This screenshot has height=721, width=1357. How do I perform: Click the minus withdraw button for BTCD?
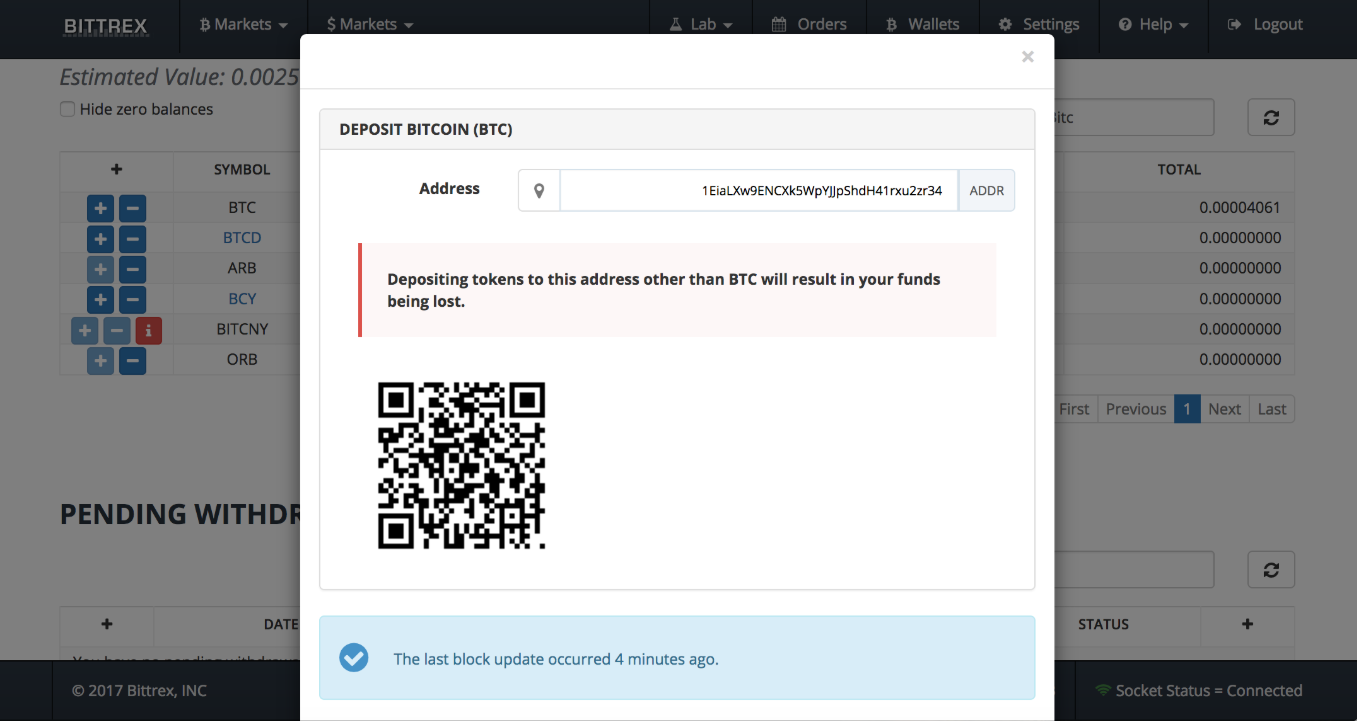133,239
